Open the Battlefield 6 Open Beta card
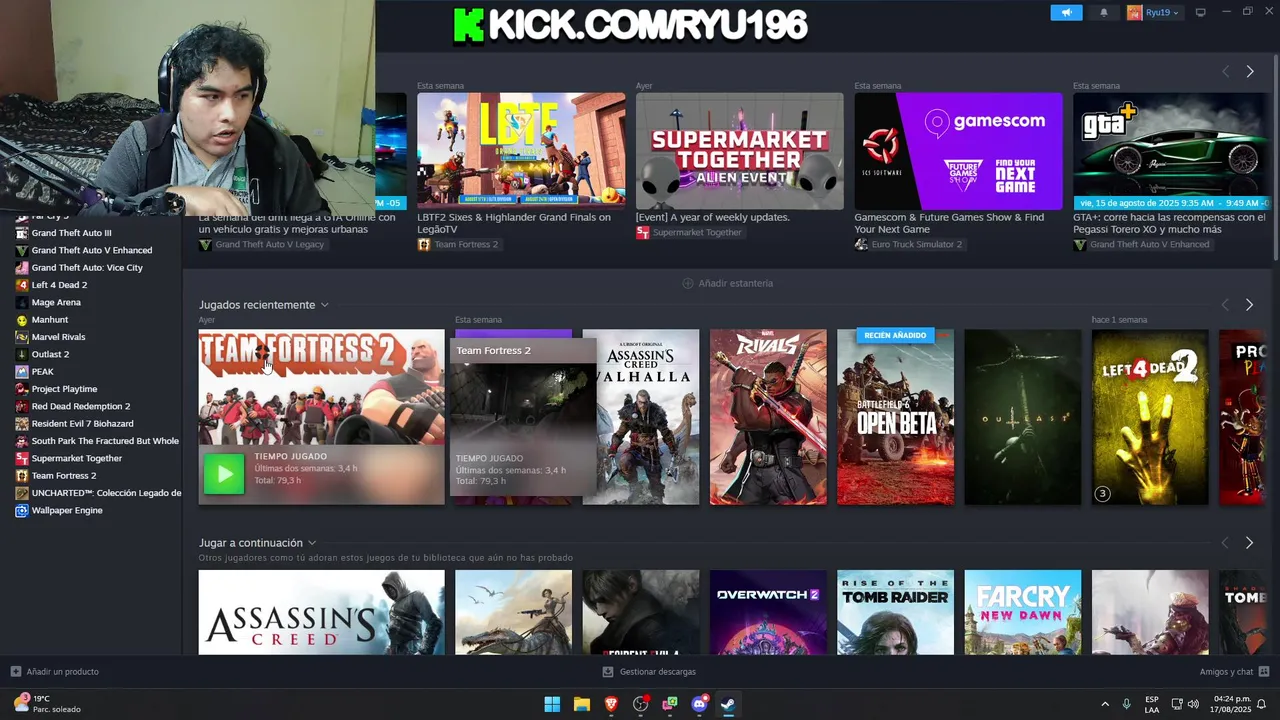Viewport: 1280px width, 720px height. click(895, 417)
